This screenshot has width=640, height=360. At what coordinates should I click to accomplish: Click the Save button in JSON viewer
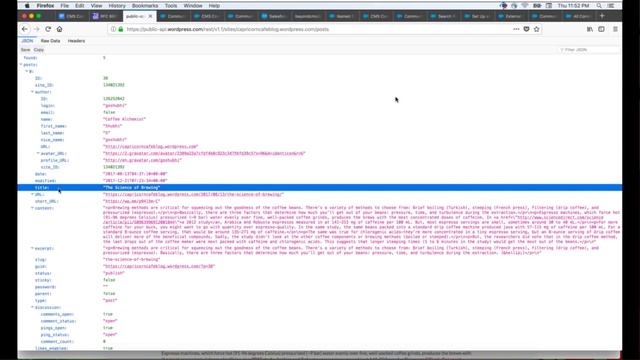pos(25,50)
